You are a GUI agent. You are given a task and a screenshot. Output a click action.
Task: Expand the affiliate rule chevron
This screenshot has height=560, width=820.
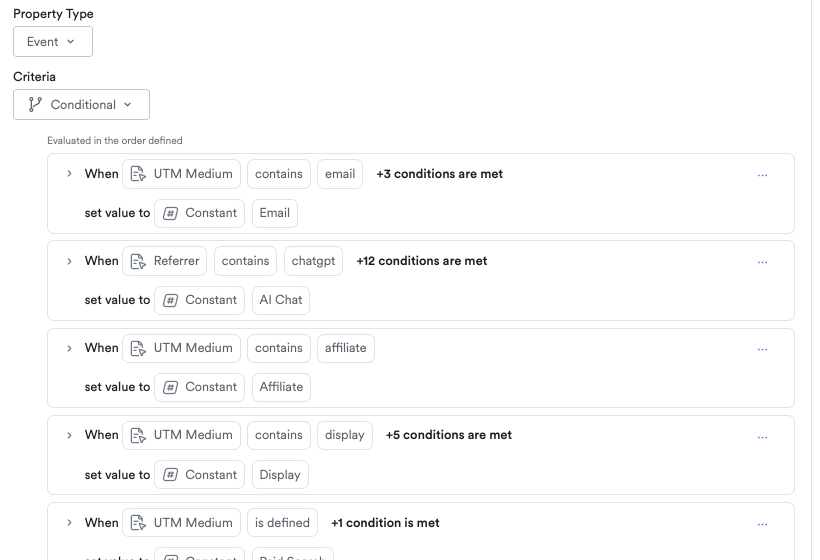point(69,348)
